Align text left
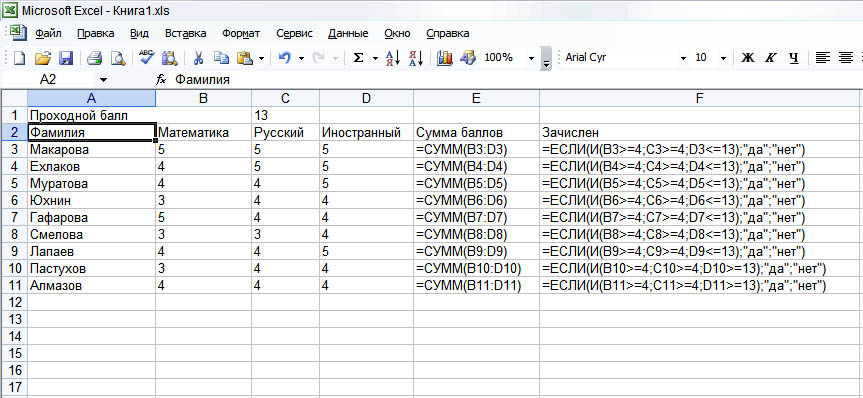Image resolution: width=863 pixels, height=398 pixels. [x=822, y=58]
